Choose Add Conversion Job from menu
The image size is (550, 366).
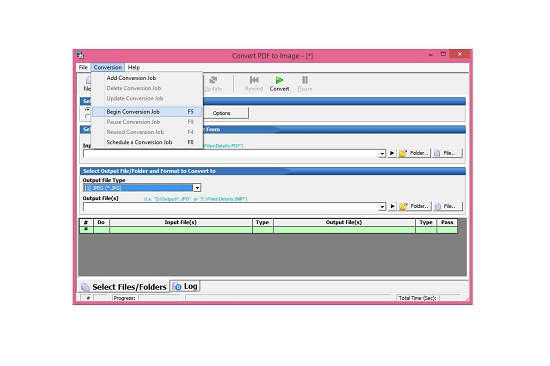(131, 78)
